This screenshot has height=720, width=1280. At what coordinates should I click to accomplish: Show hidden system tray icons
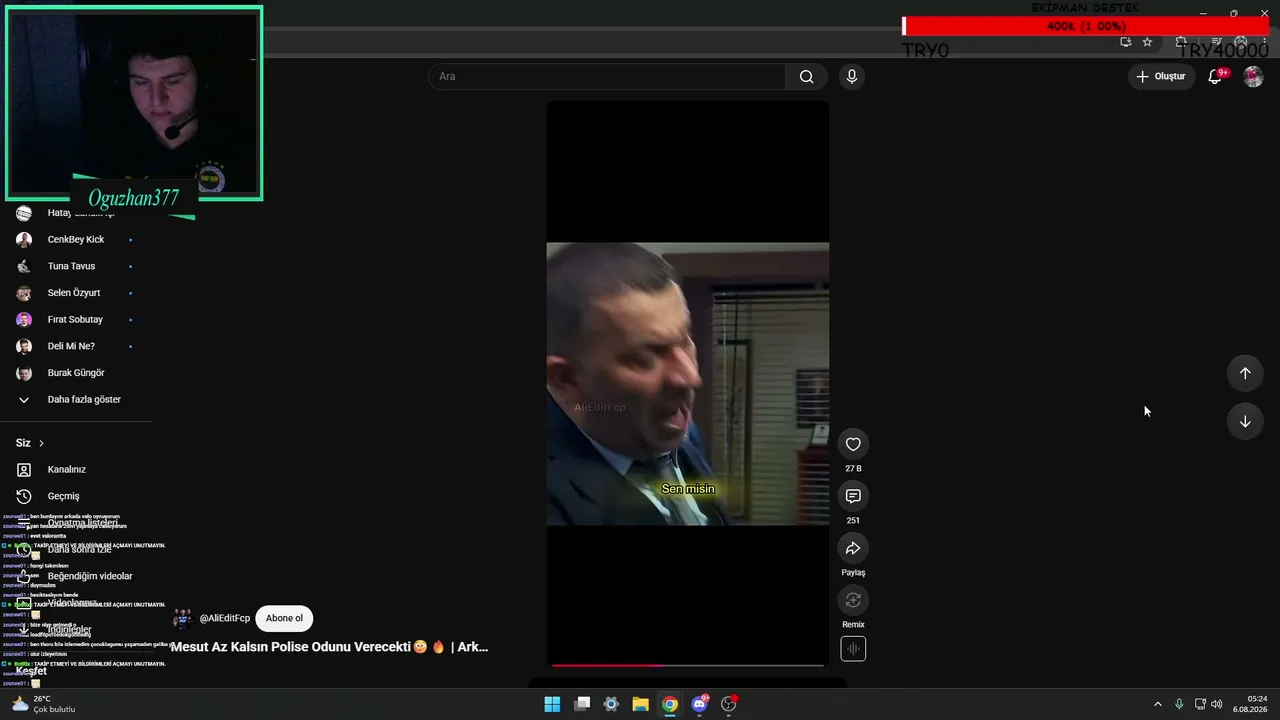[x=1158, y=704]
